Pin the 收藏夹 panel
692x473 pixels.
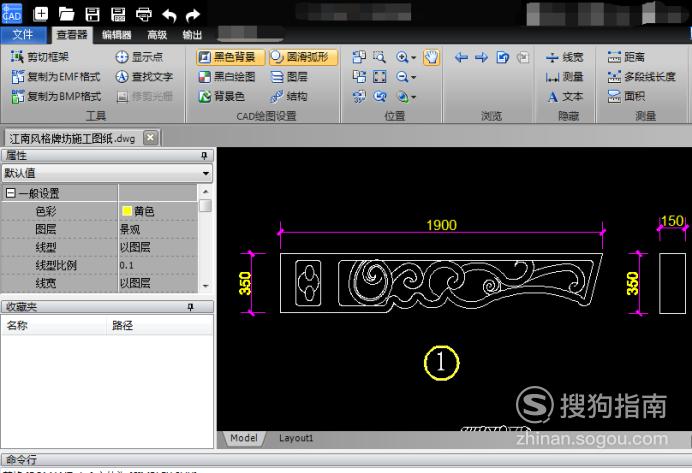pyautogui.click(x=191, y=307)
